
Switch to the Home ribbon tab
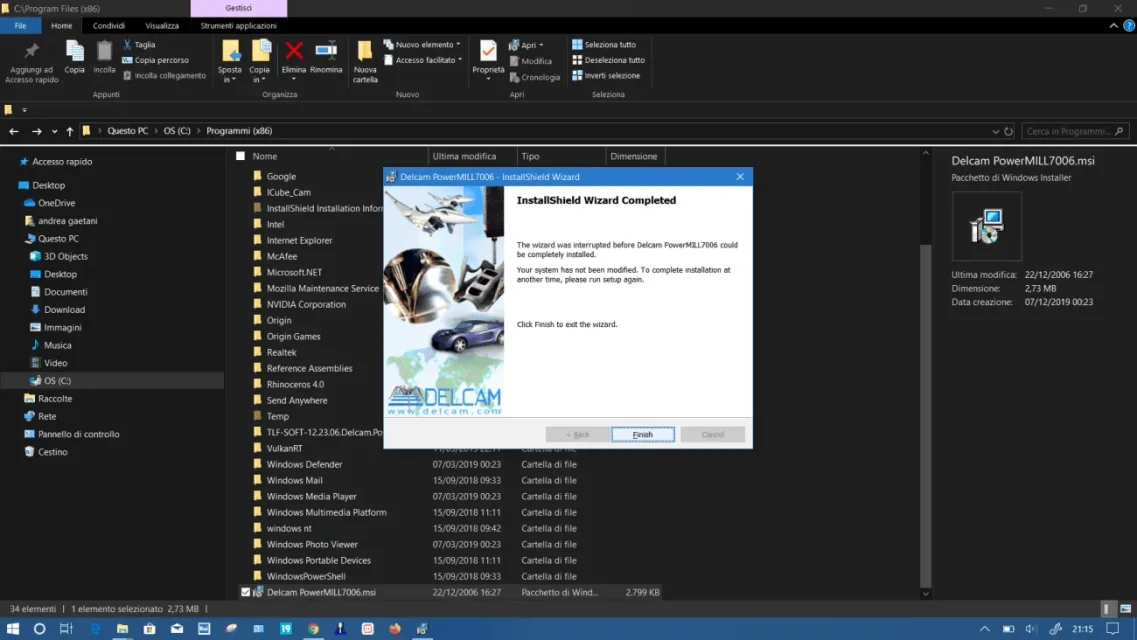tap(62, 25)
